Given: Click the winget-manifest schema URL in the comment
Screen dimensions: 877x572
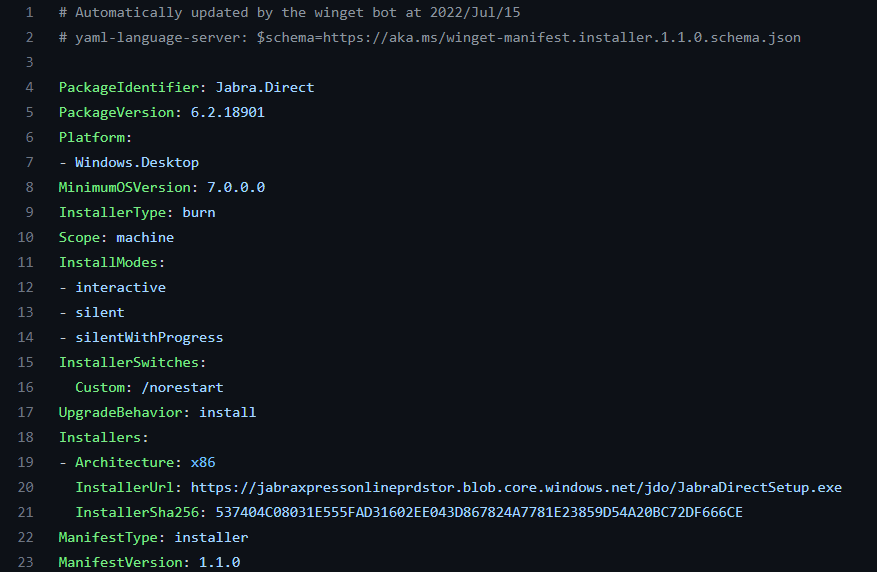Looking at the screenshot, I should click(529, 37).
